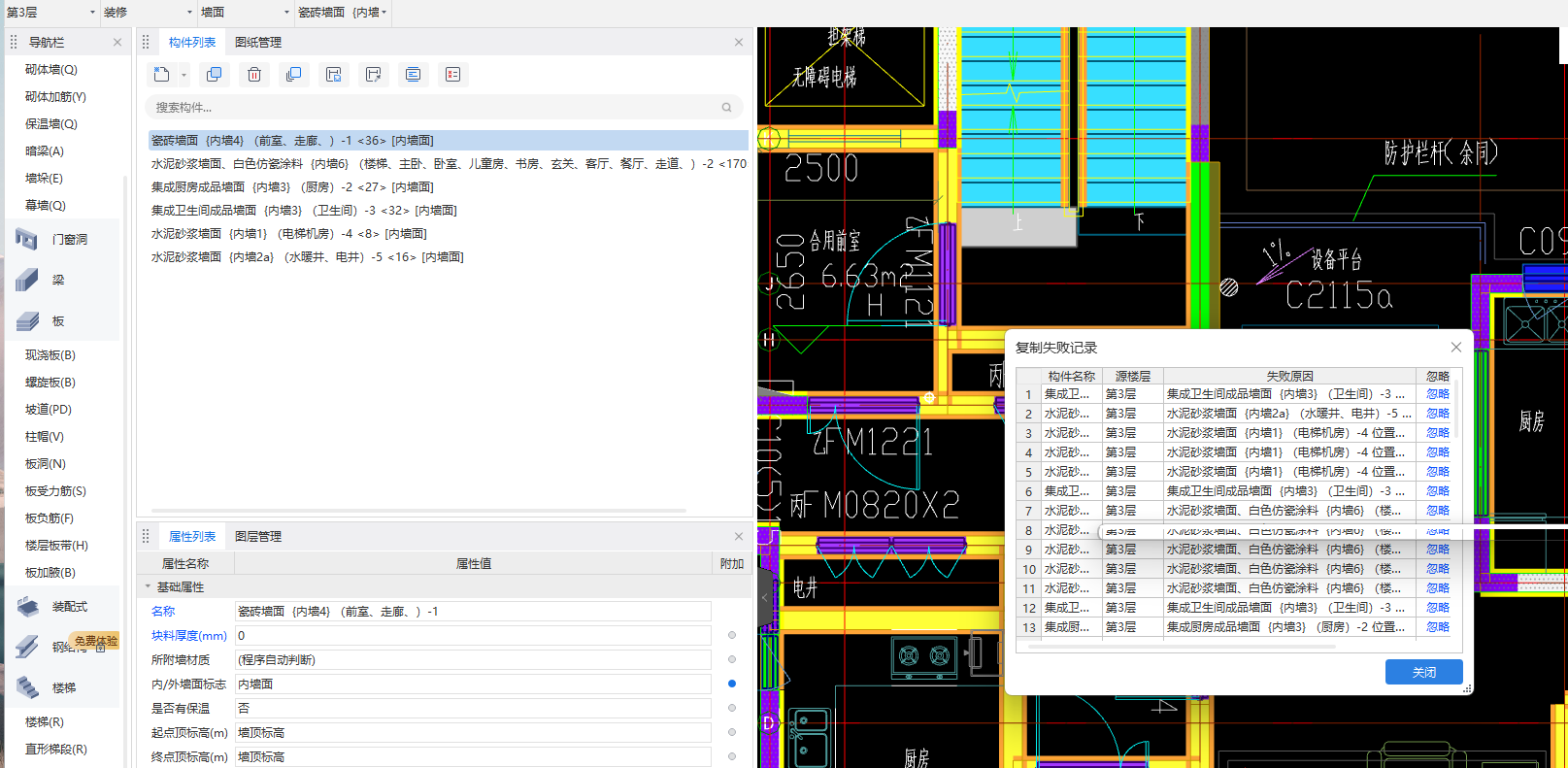This screenshot has width=1568, height=768.
Task: Click the save component archive icon
Action: click(333, 75)
